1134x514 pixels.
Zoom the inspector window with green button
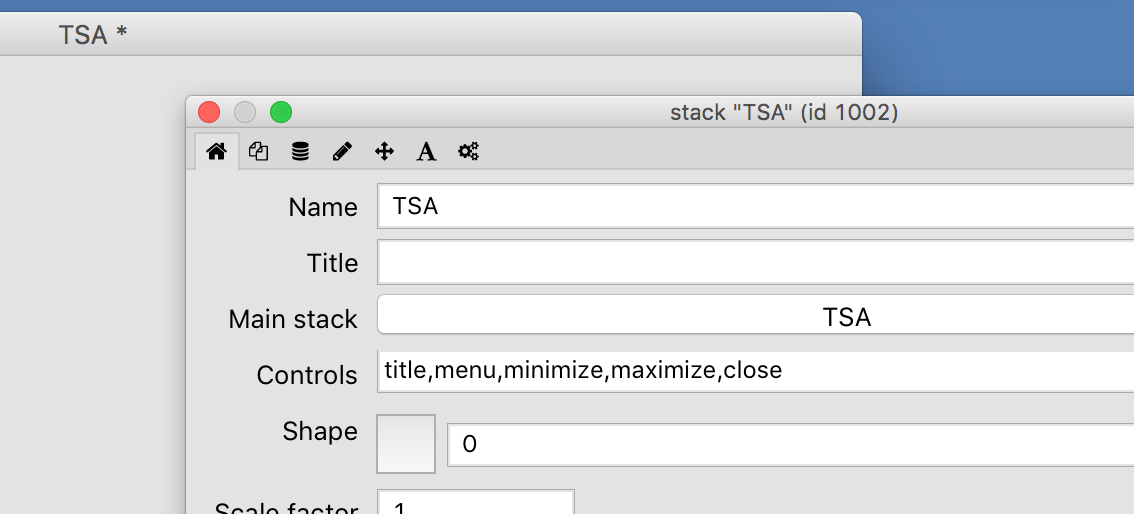pos(281,112)
